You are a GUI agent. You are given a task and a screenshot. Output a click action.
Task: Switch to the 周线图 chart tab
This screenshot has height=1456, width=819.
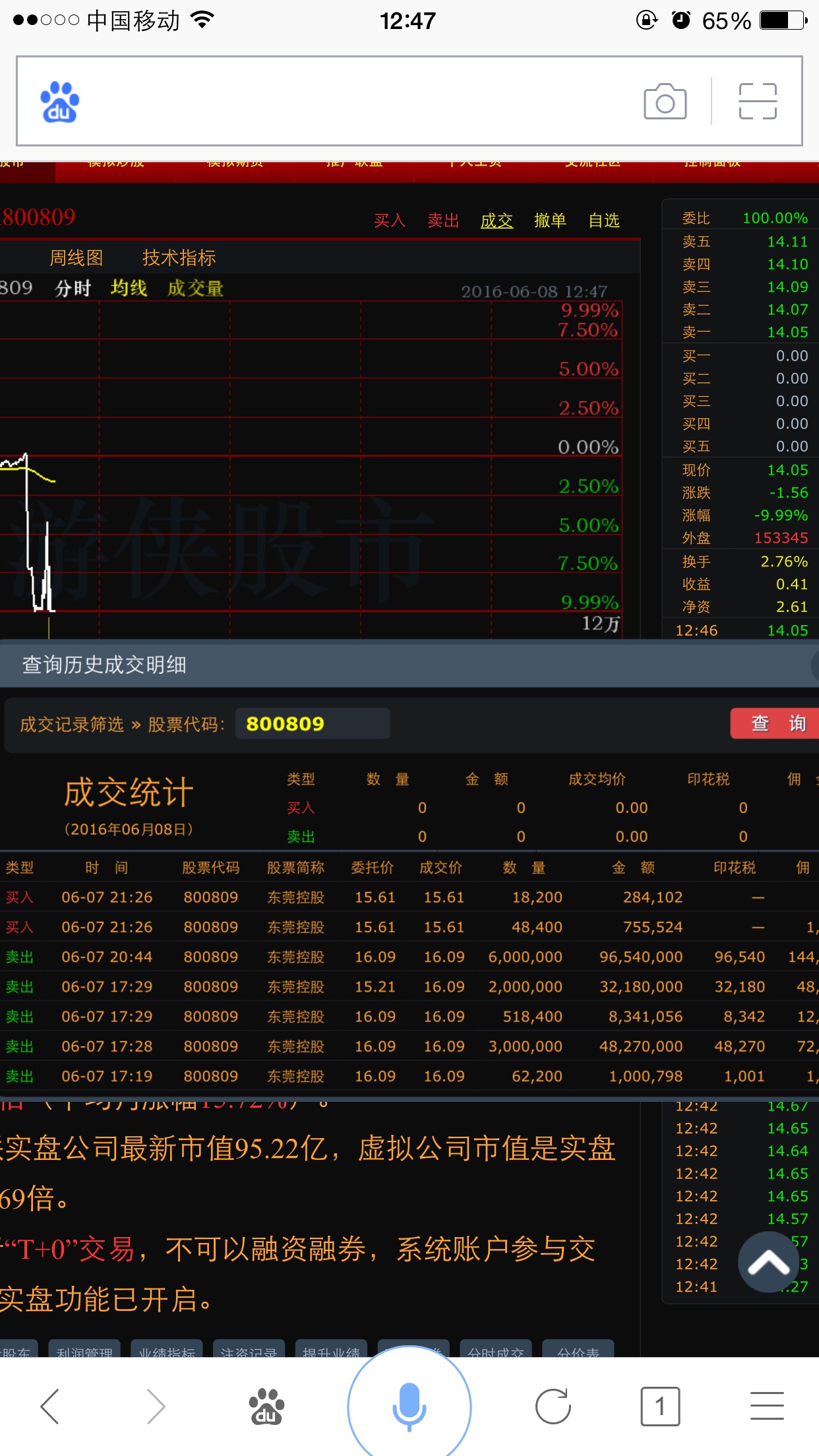76,258
